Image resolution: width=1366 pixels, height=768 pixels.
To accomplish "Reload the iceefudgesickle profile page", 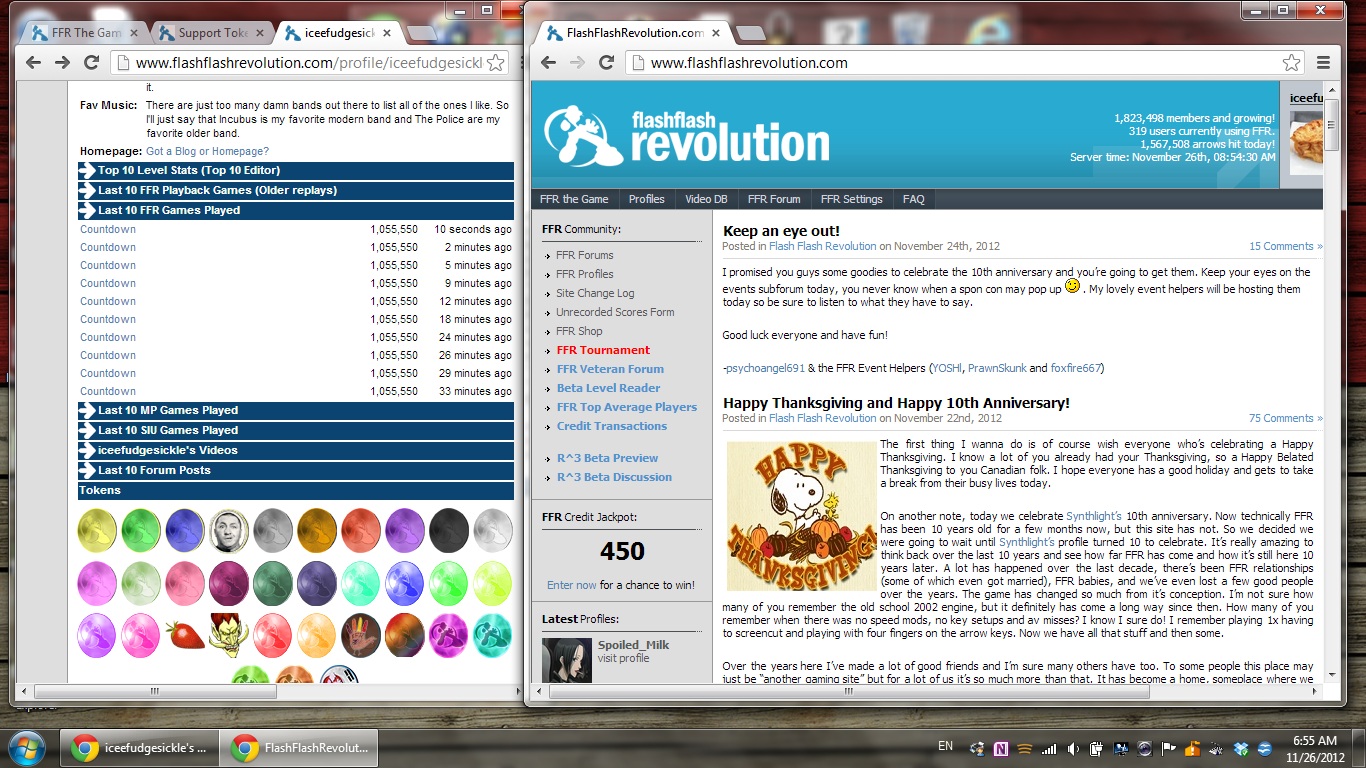I will [x=91, y=62].
